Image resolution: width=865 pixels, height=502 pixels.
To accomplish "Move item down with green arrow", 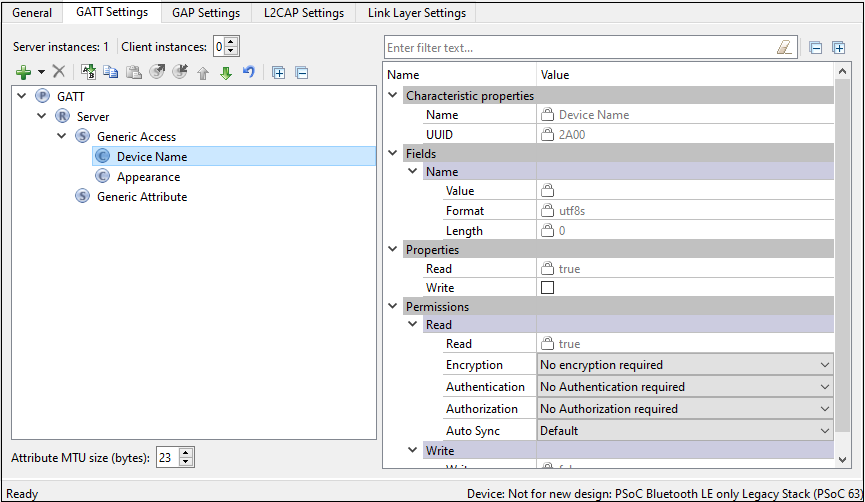I will click(x=226, y=72).
